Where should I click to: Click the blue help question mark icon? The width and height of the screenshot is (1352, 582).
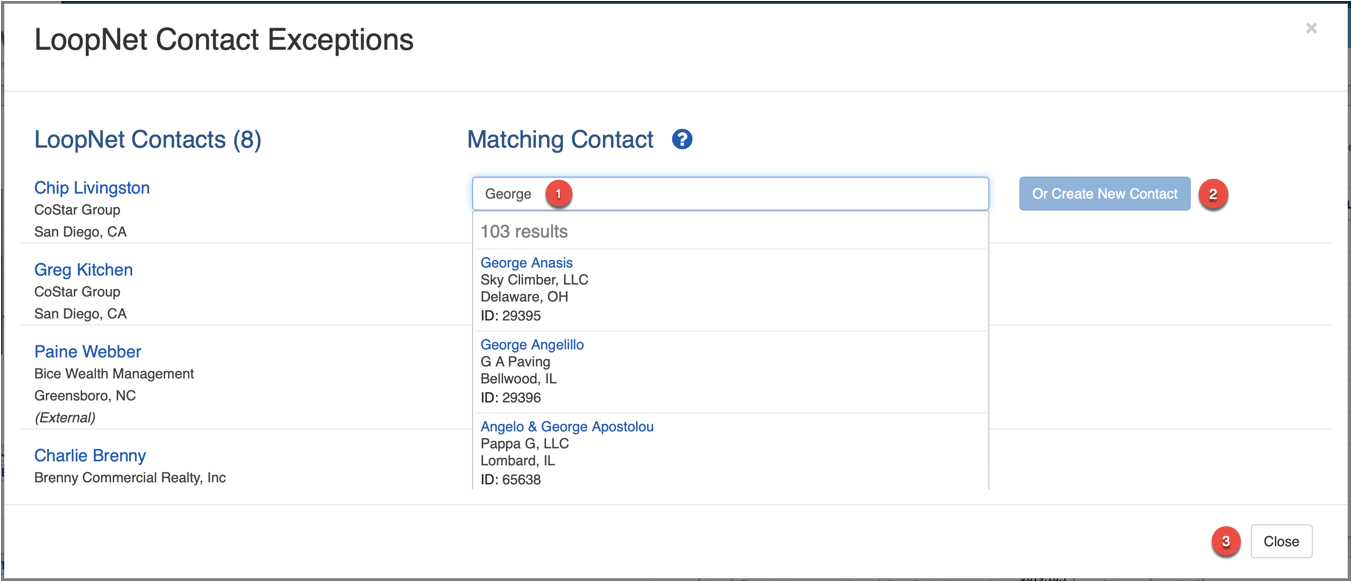pos(682,140)
